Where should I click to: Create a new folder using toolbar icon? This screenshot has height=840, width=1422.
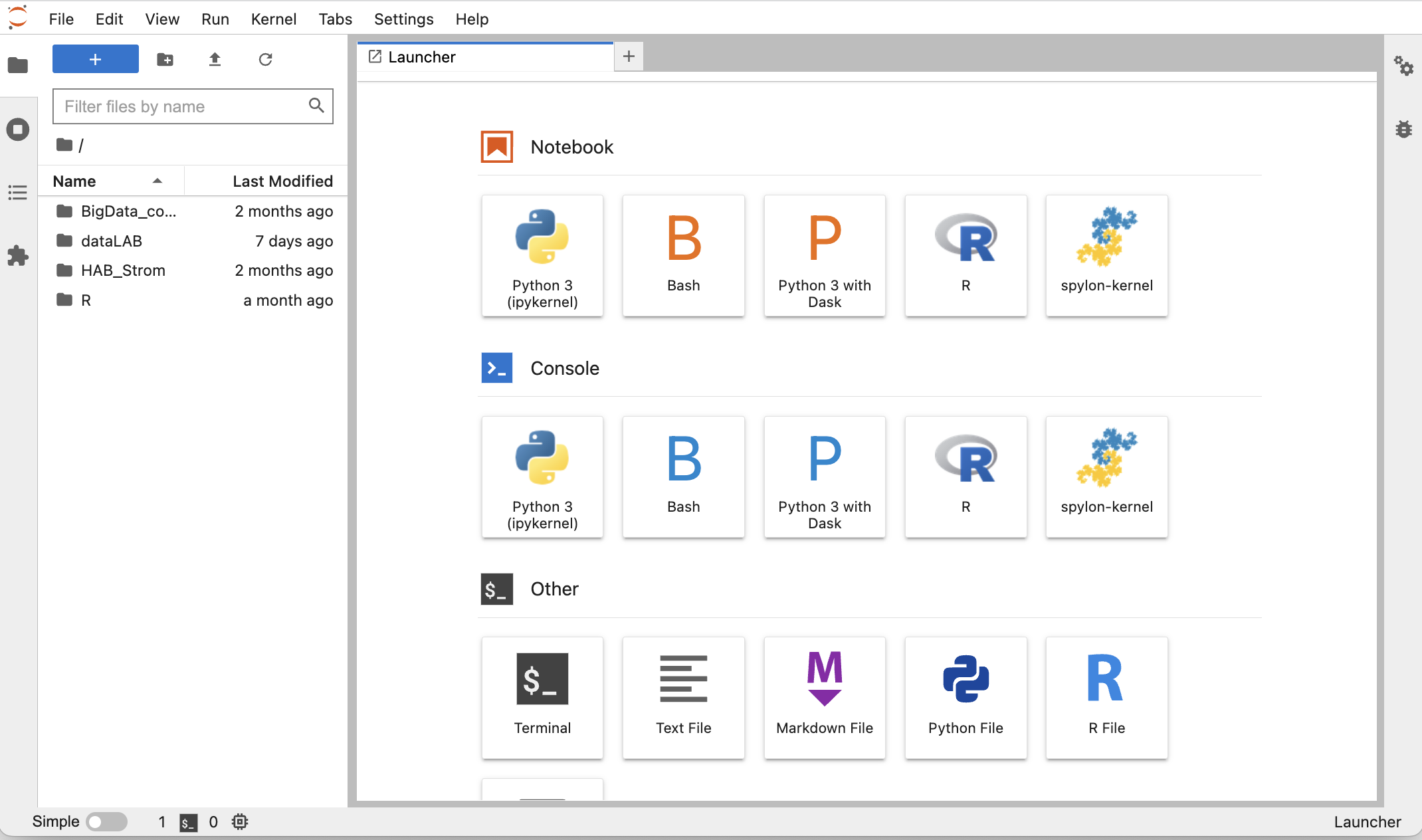coord(165,59)
